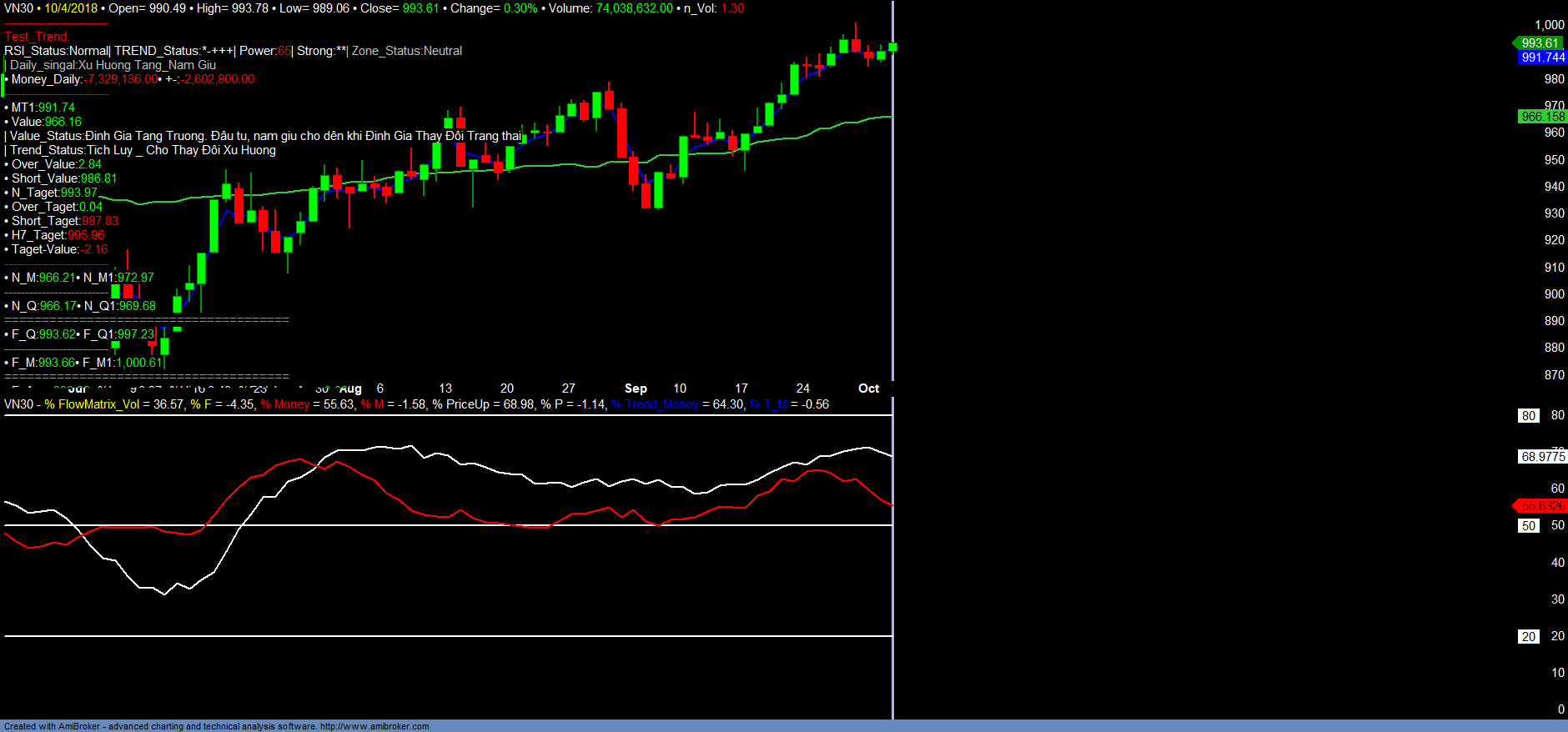Select the VN30 ticker in chart title

pyautogui.click(x=18, y=8)
